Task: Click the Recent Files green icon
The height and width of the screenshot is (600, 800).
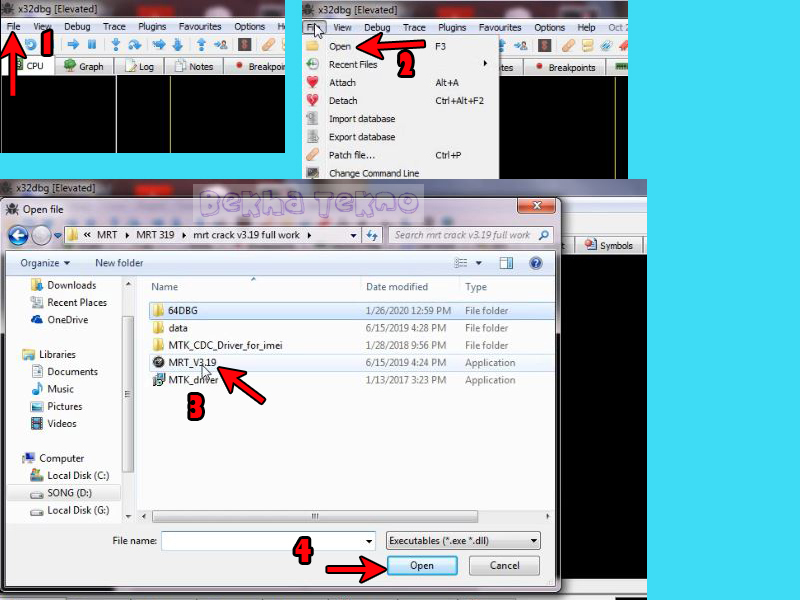Action: 311,66
